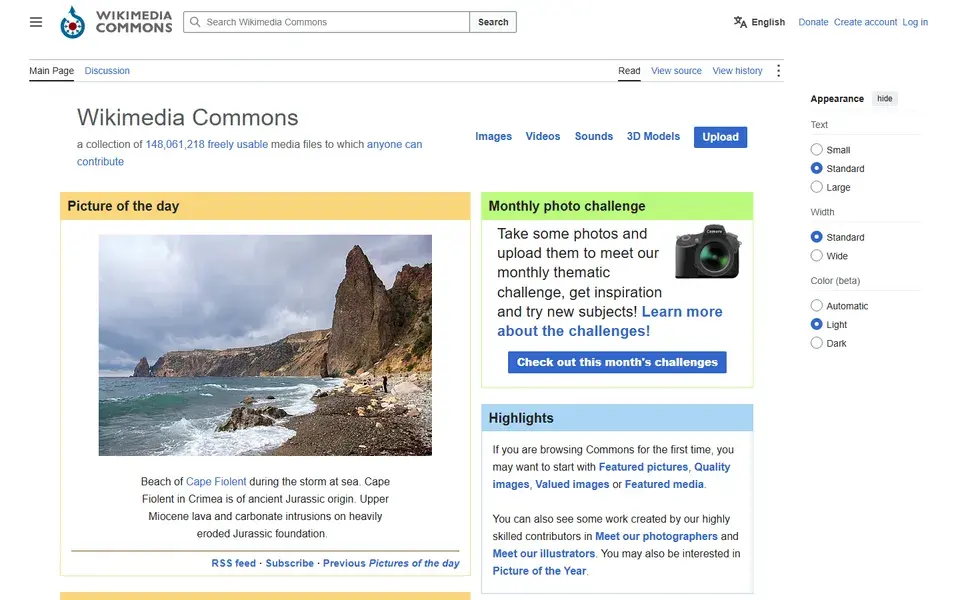Open the RSS feed link
Image resolution: width=960 pixels, height=600 pixels.
[x=233, y=563]
